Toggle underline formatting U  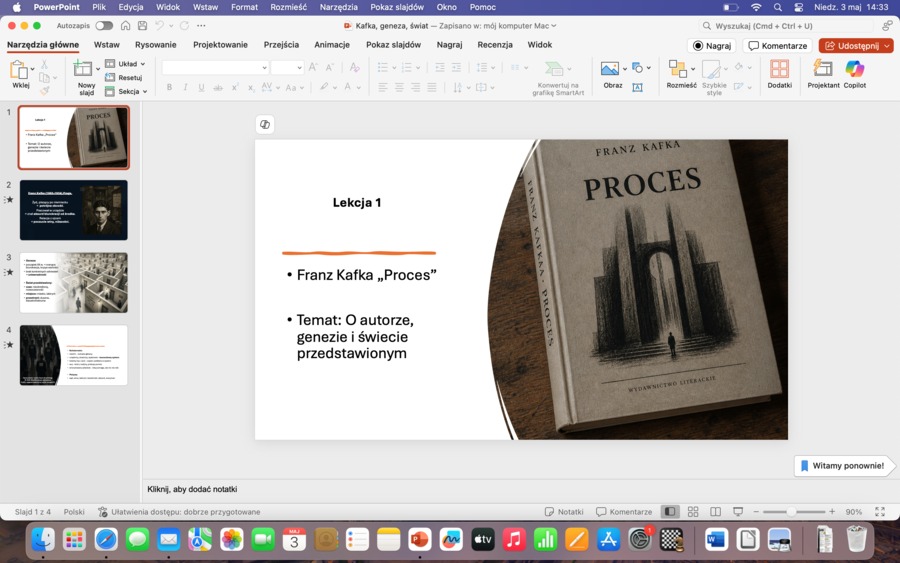tap(201, 87)
